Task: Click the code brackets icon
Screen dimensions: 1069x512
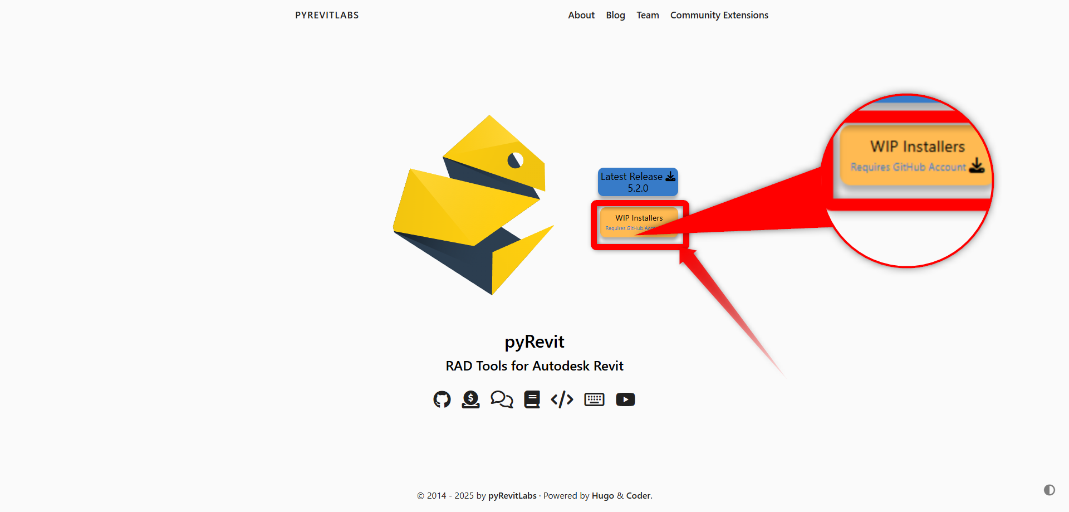Action: [562, 400]
